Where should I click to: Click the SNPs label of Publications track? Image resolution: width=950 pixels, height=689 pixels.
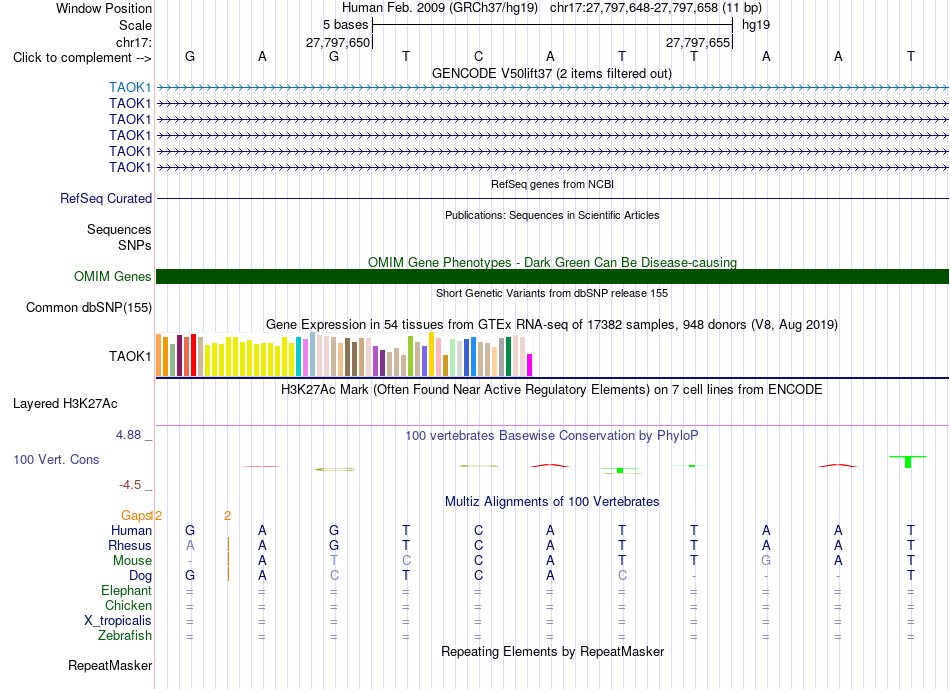tap(135, 245)
